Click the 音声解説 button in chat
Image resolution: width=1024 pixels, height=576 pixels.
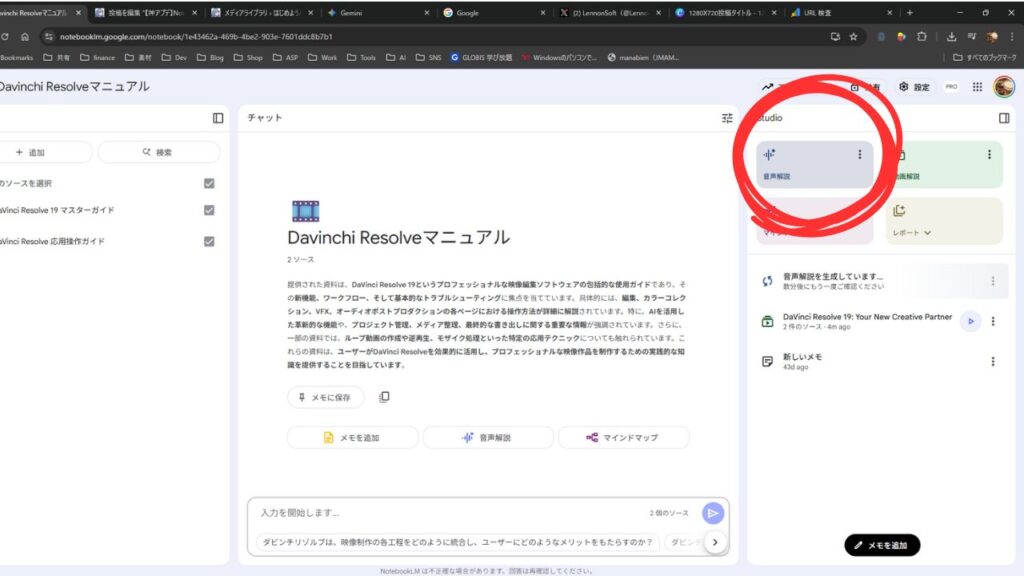[x=488, y=438]
